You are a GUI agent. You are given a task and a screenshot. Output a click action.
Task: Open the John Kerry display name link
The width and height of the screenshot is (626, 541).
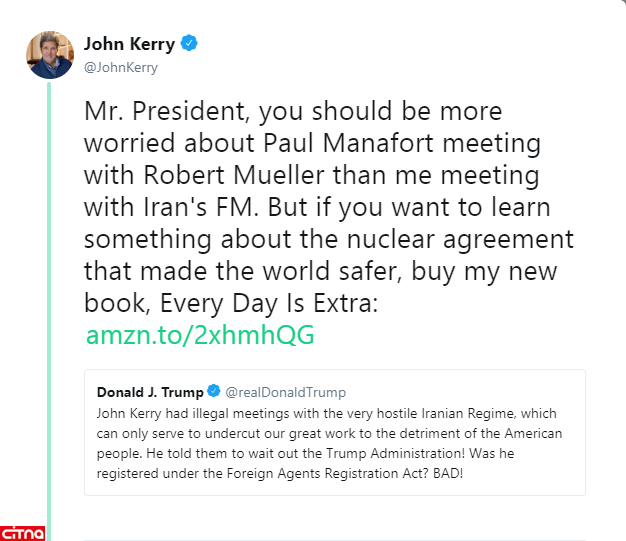129,44
